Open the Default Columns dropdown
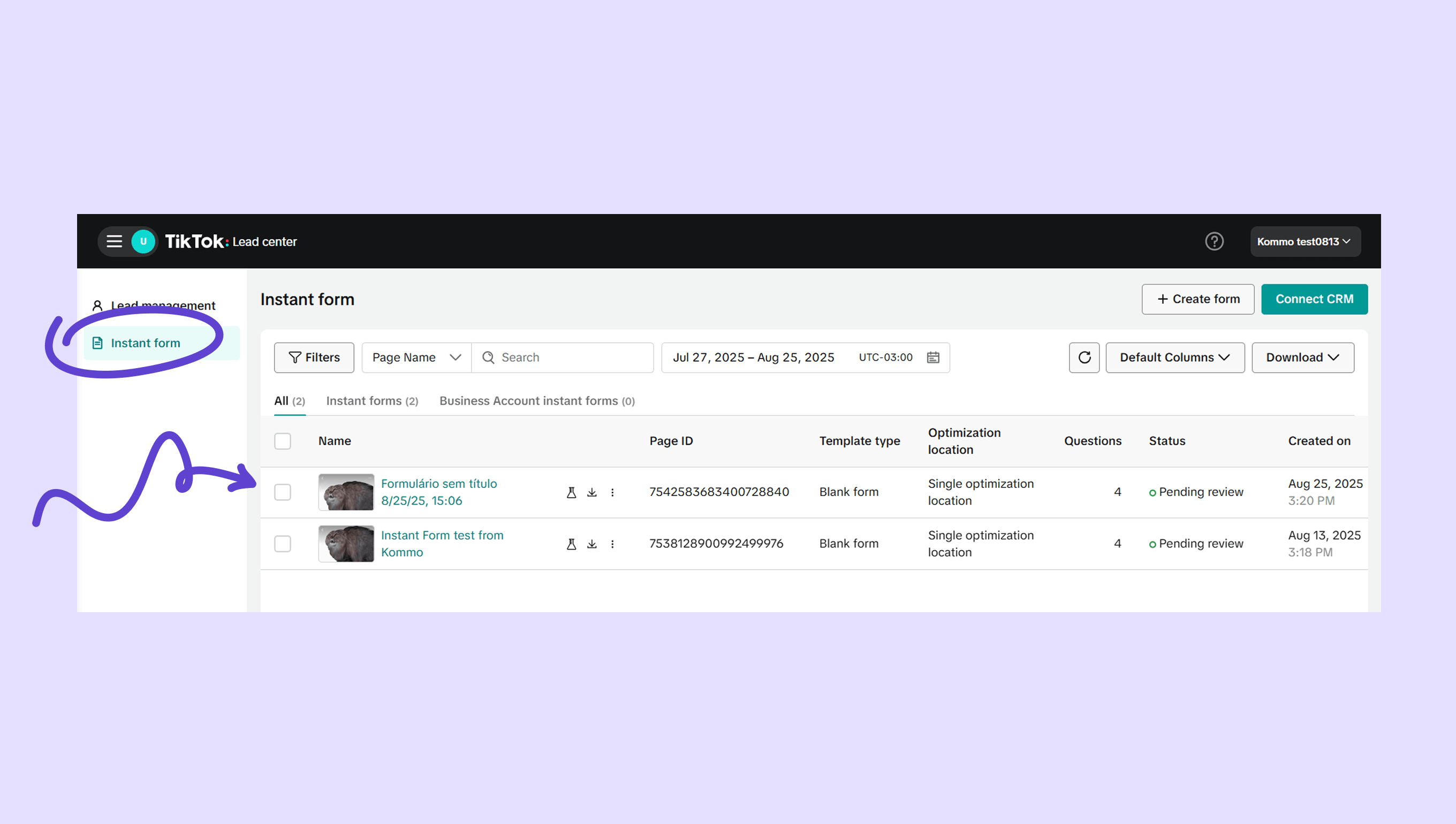 [1174, 357]
